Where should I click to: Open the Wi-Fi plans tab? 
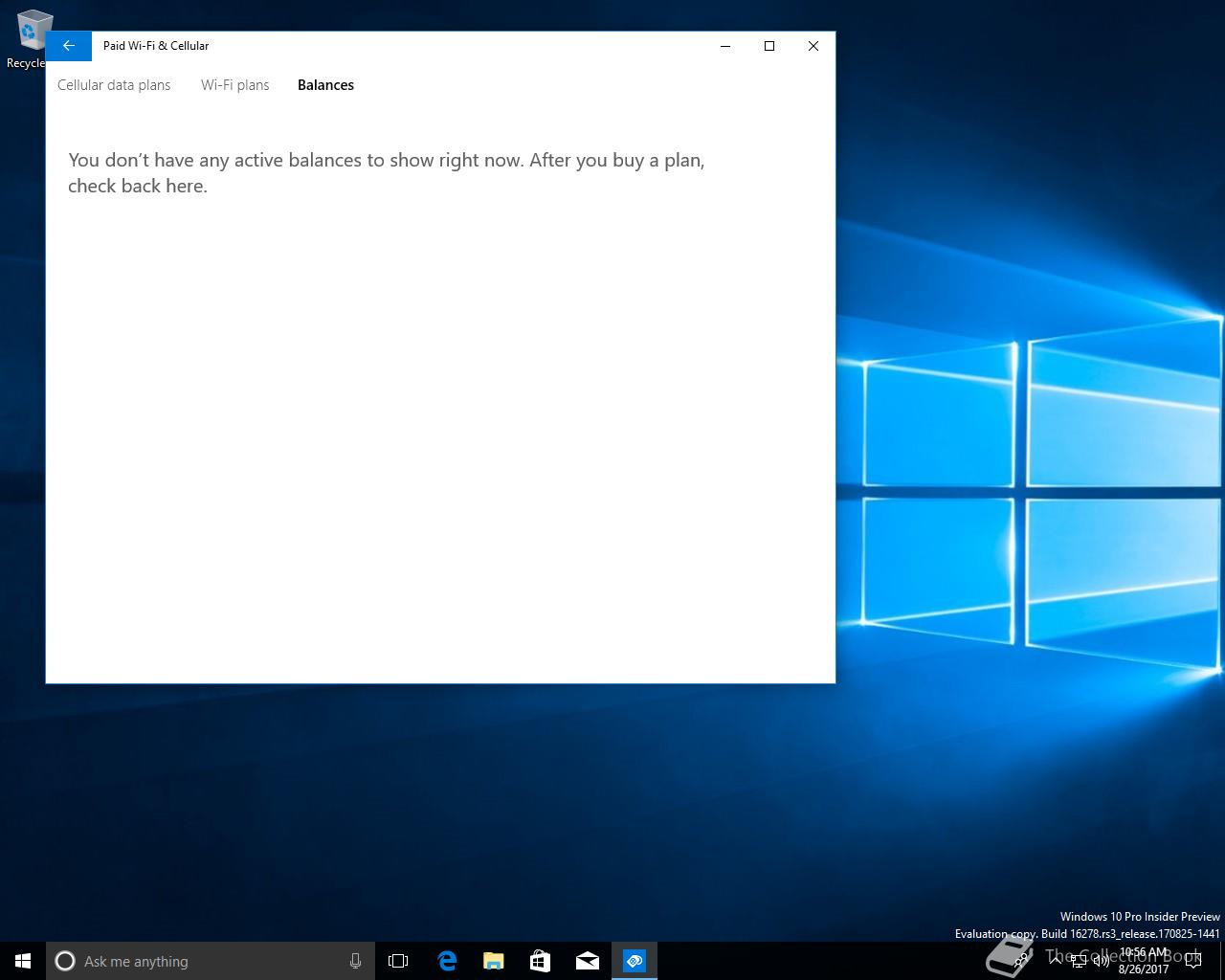(x=234, y=85)
